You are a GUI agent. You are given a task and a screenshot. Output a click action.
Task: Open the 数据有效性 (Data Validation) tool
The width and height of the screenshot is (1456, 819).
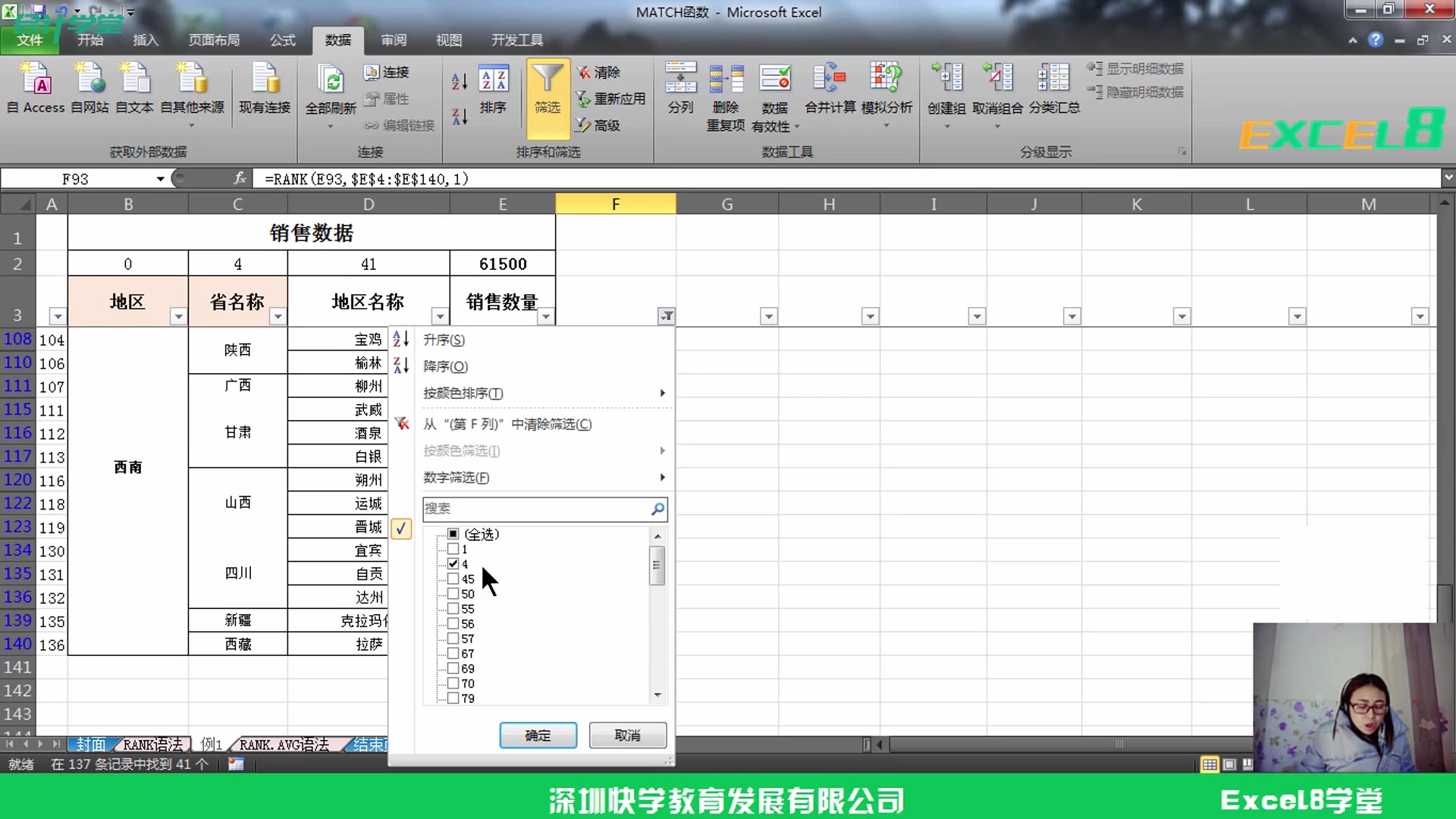775,91
